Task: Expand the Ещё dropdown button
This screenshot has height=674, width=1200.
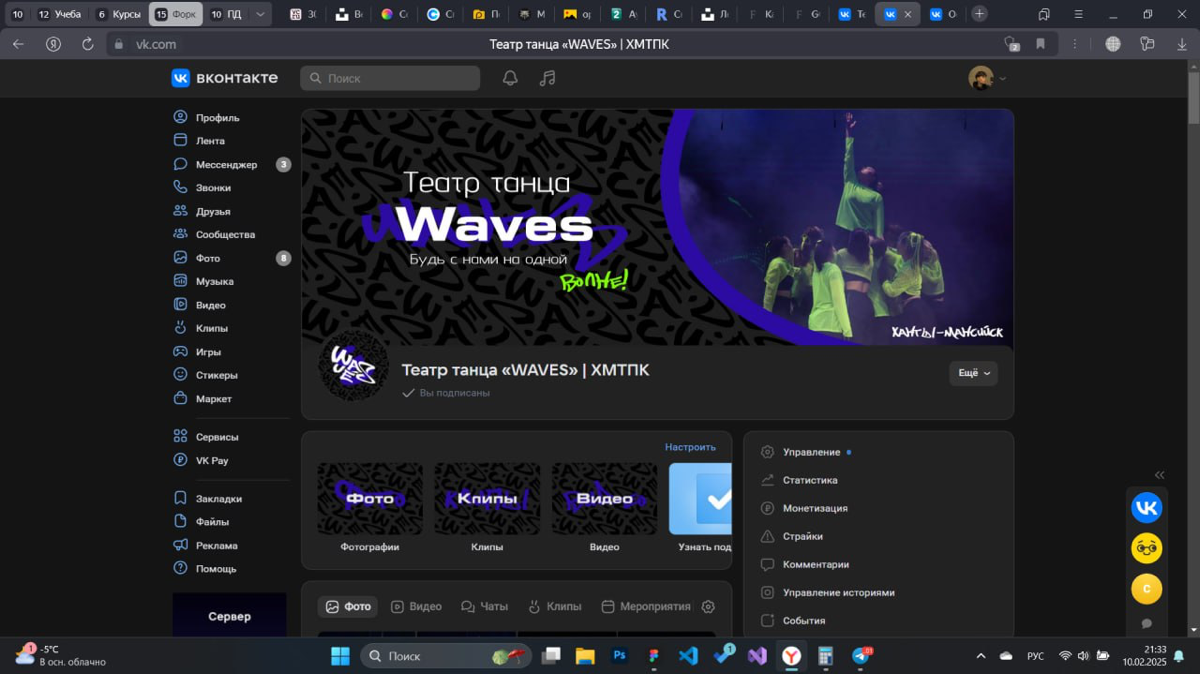Action: 973,373
